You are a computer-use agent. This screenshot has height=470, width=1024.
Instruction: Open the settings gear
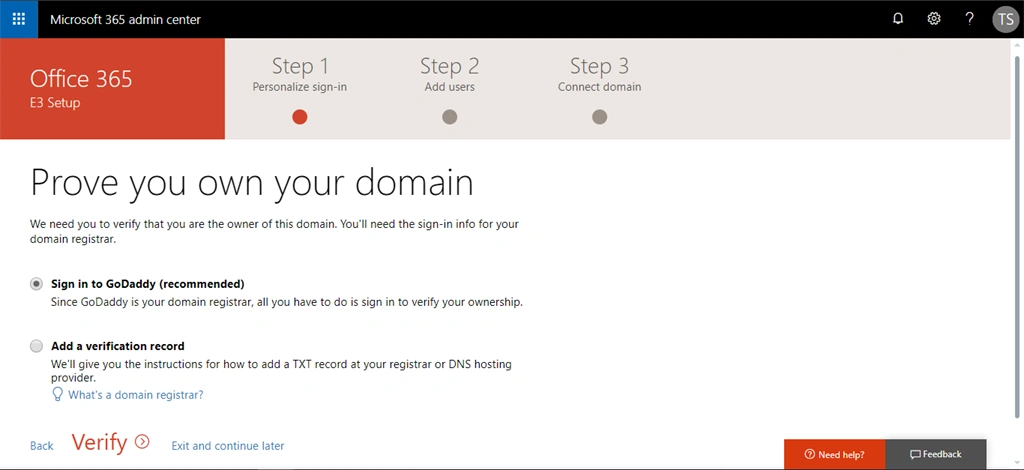coord(934,19)
